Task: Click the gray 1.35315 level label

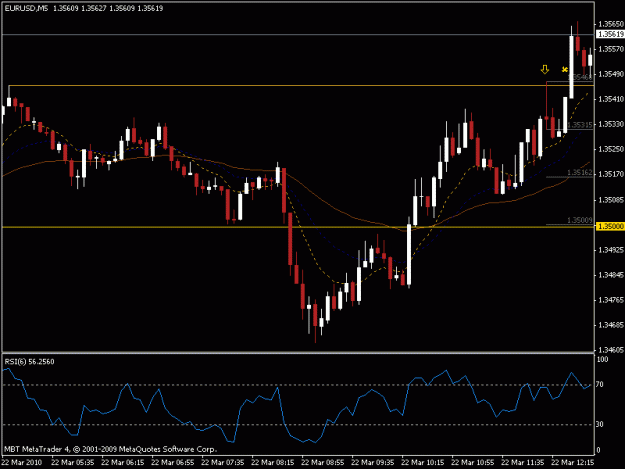Action: coord(580,125)
